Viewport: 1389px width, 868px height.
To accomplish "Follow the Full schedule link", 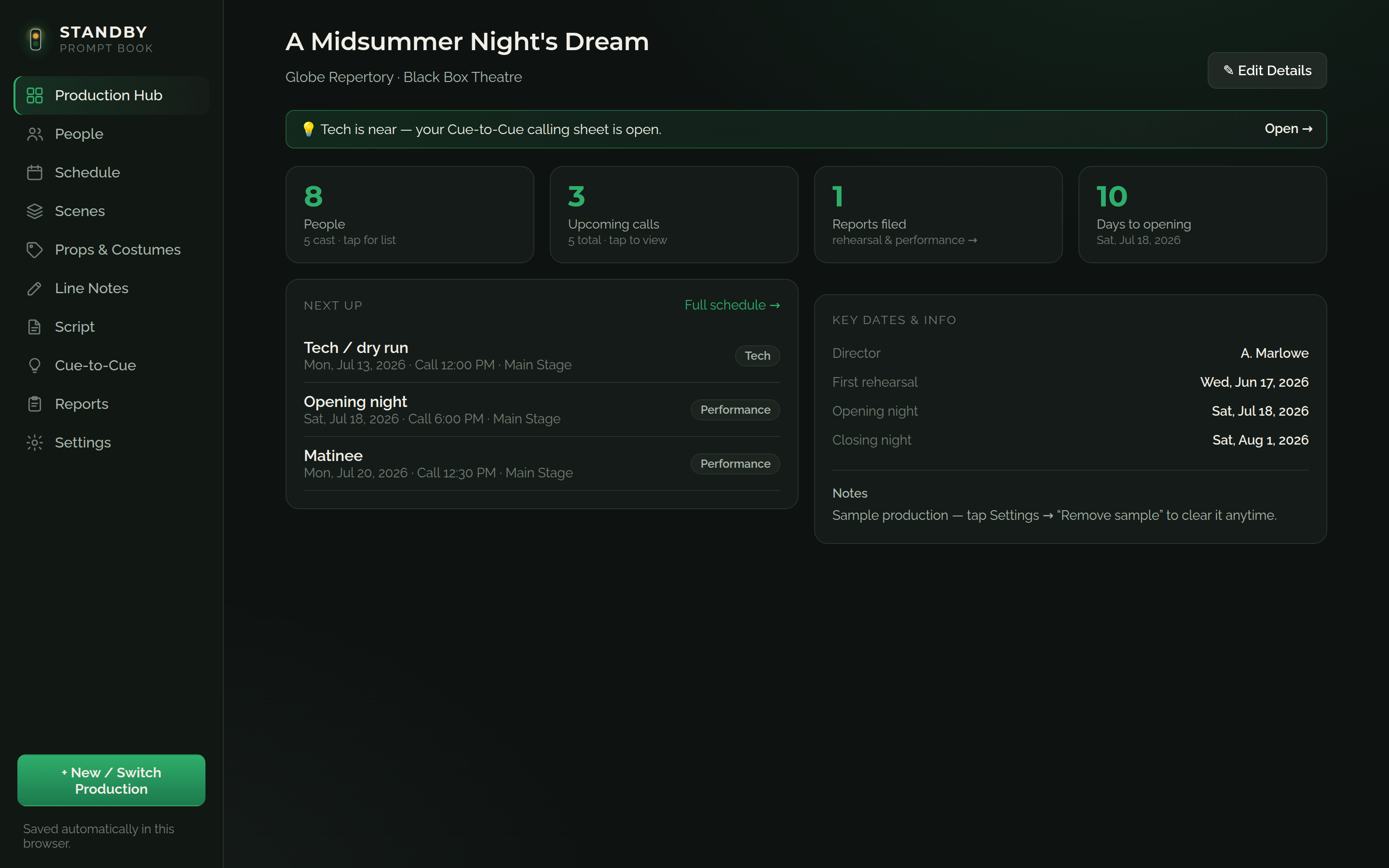I will 732,305.
